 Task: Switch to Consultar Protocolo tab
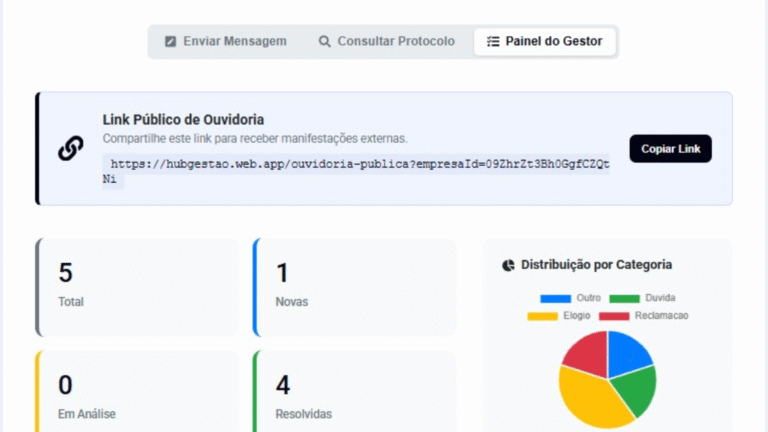pyautogui.click(x=385, y=42)
